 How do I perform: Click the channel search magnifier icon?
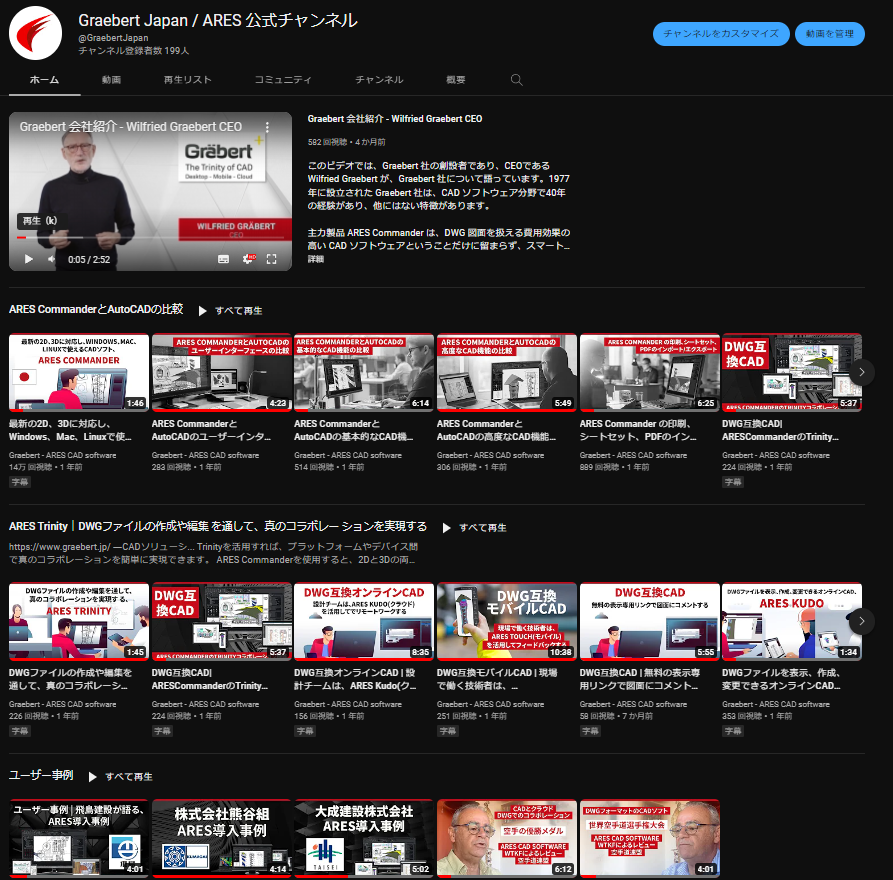(516, 80)
